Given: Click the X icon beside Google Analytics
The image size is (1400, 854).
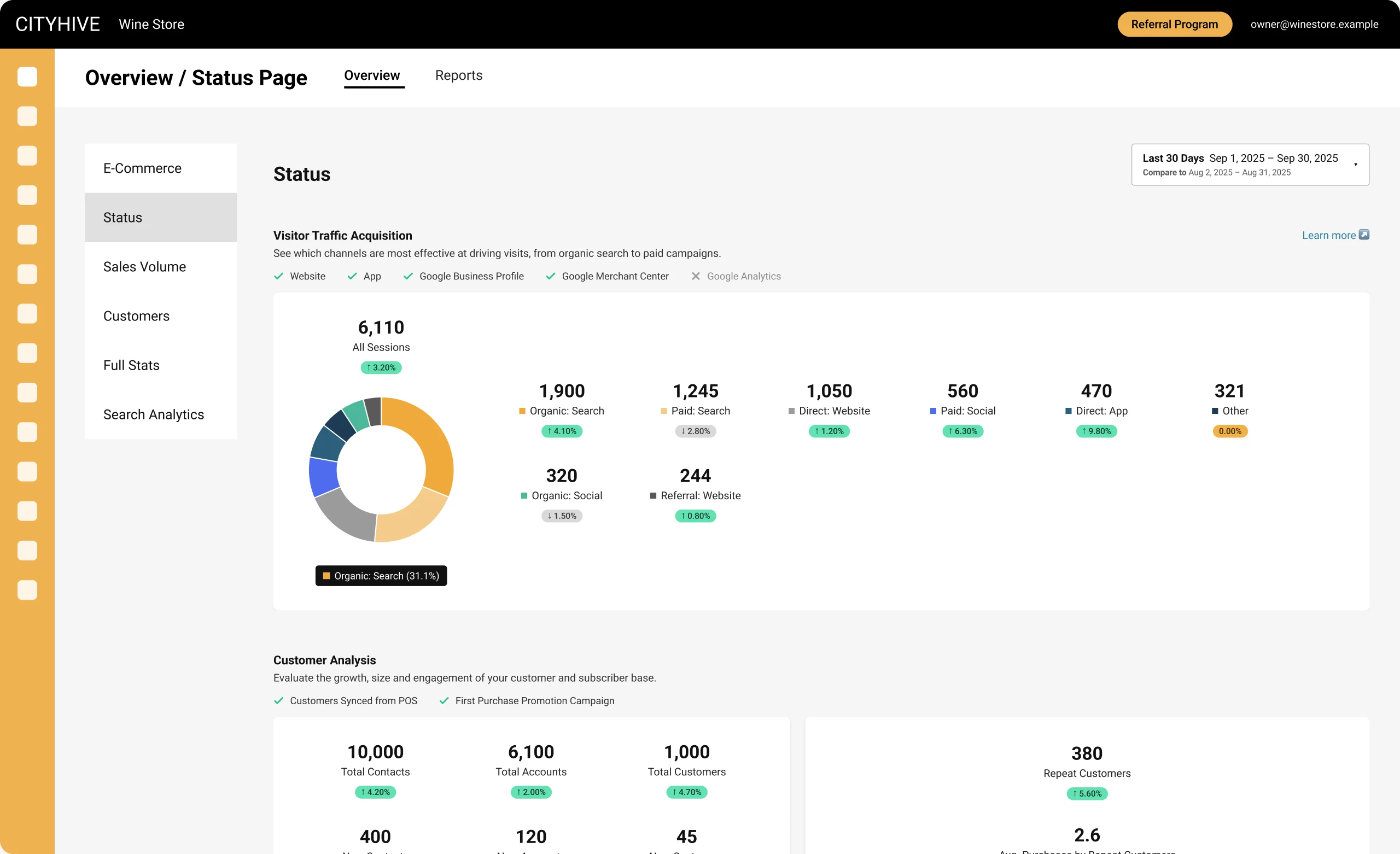Looking at the screenshot, I should tap(696, 276).
